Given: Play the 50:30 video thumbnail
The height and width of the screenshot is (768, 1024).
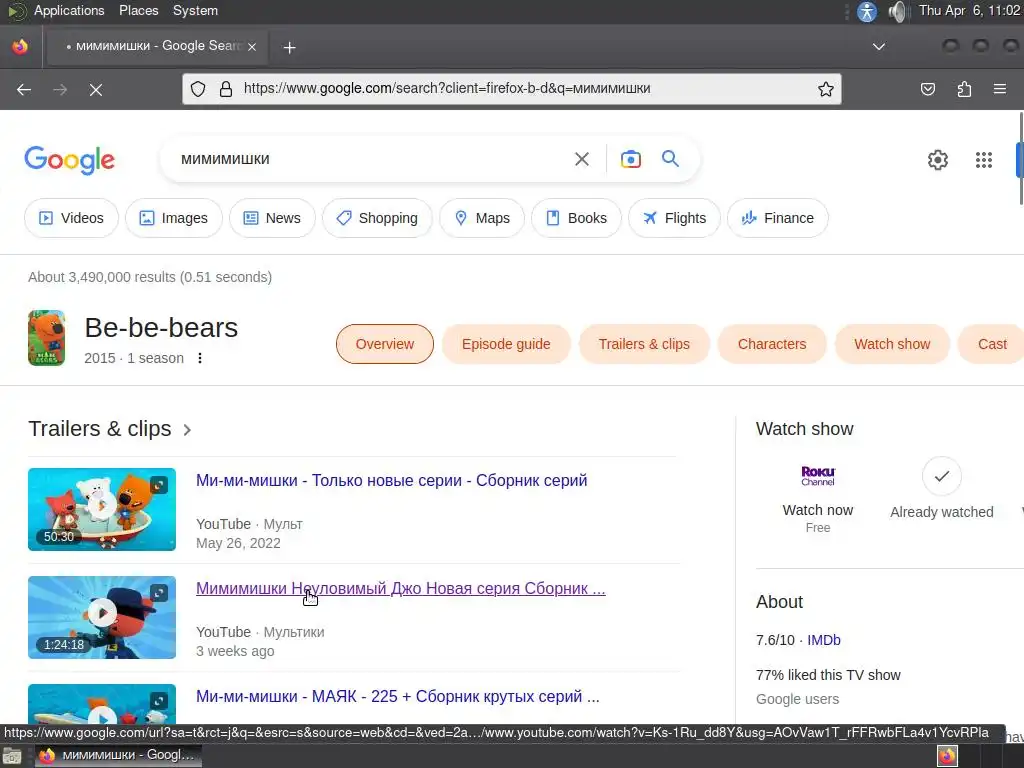Looking at the screenshot, I should pos(102,509).
